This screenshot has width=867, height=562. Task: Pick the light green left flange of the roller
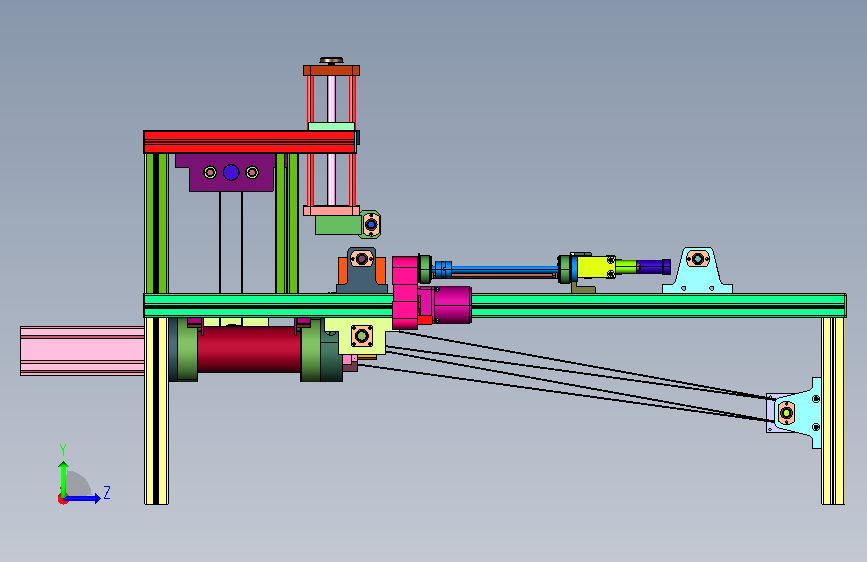click(x=187, y=352)
